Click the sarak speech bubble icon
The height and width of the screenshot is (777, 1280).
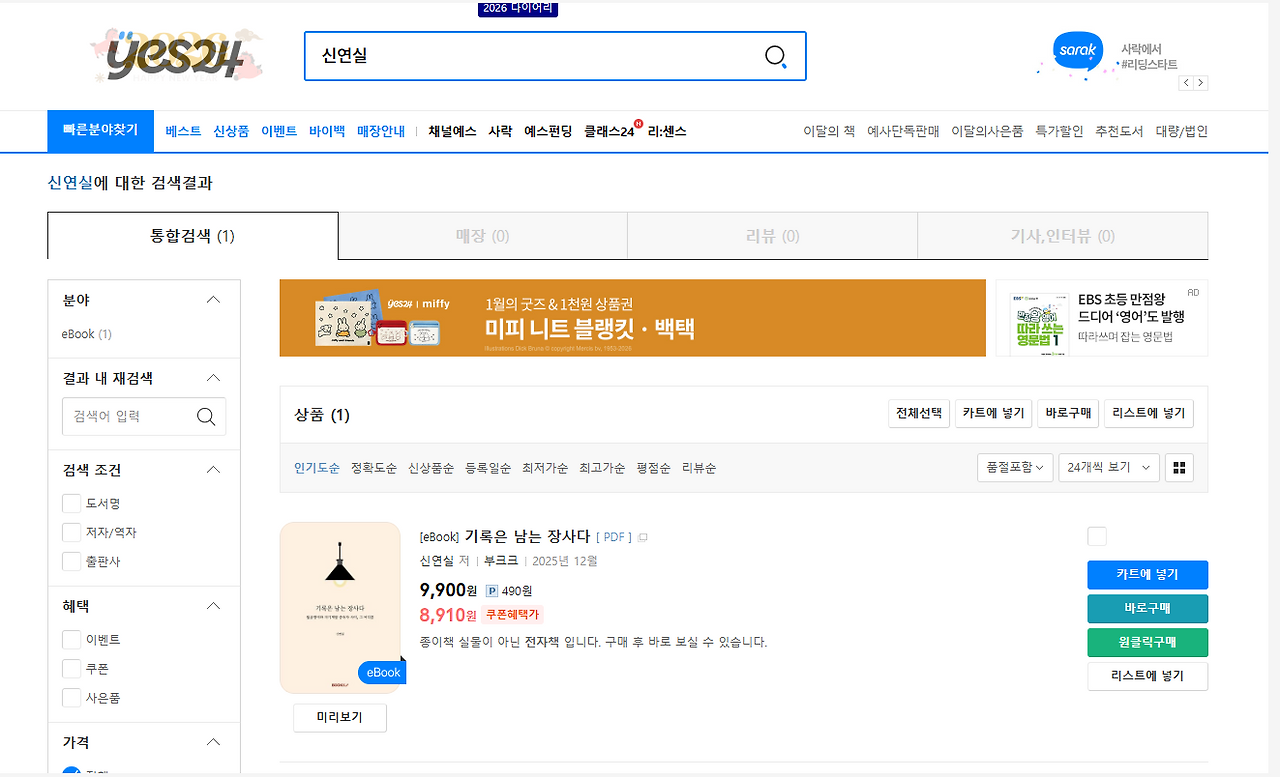pyautogui.click(x=1077, y=49)
